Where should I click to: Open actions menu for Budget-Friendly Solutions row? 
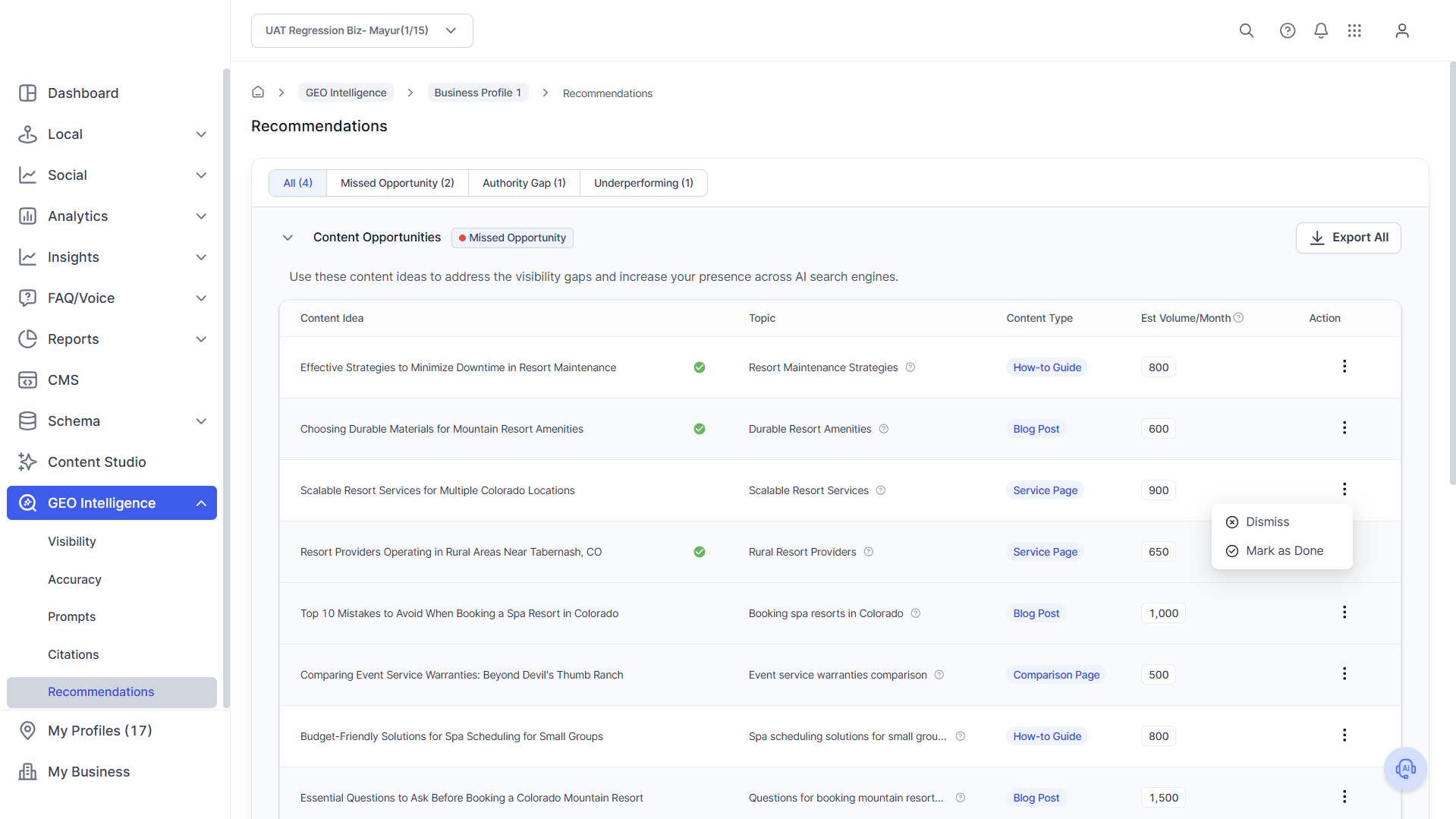[1344, 736]
